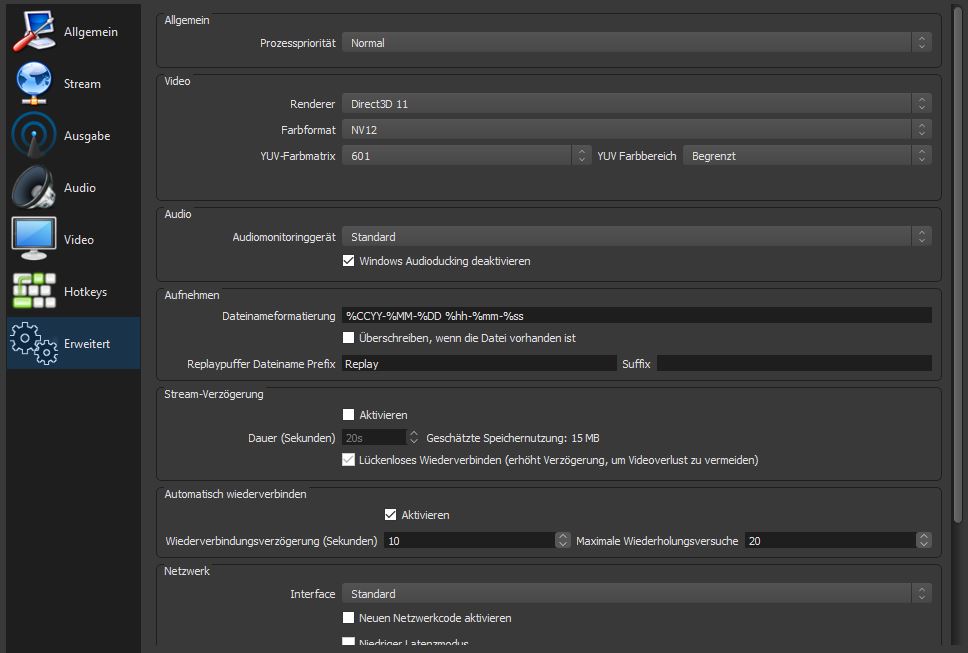Viewport: 968px width, 653px height.
Task: Click the Wiederverbindungsverzögerung value field
Action: click(x=469, y=541)
